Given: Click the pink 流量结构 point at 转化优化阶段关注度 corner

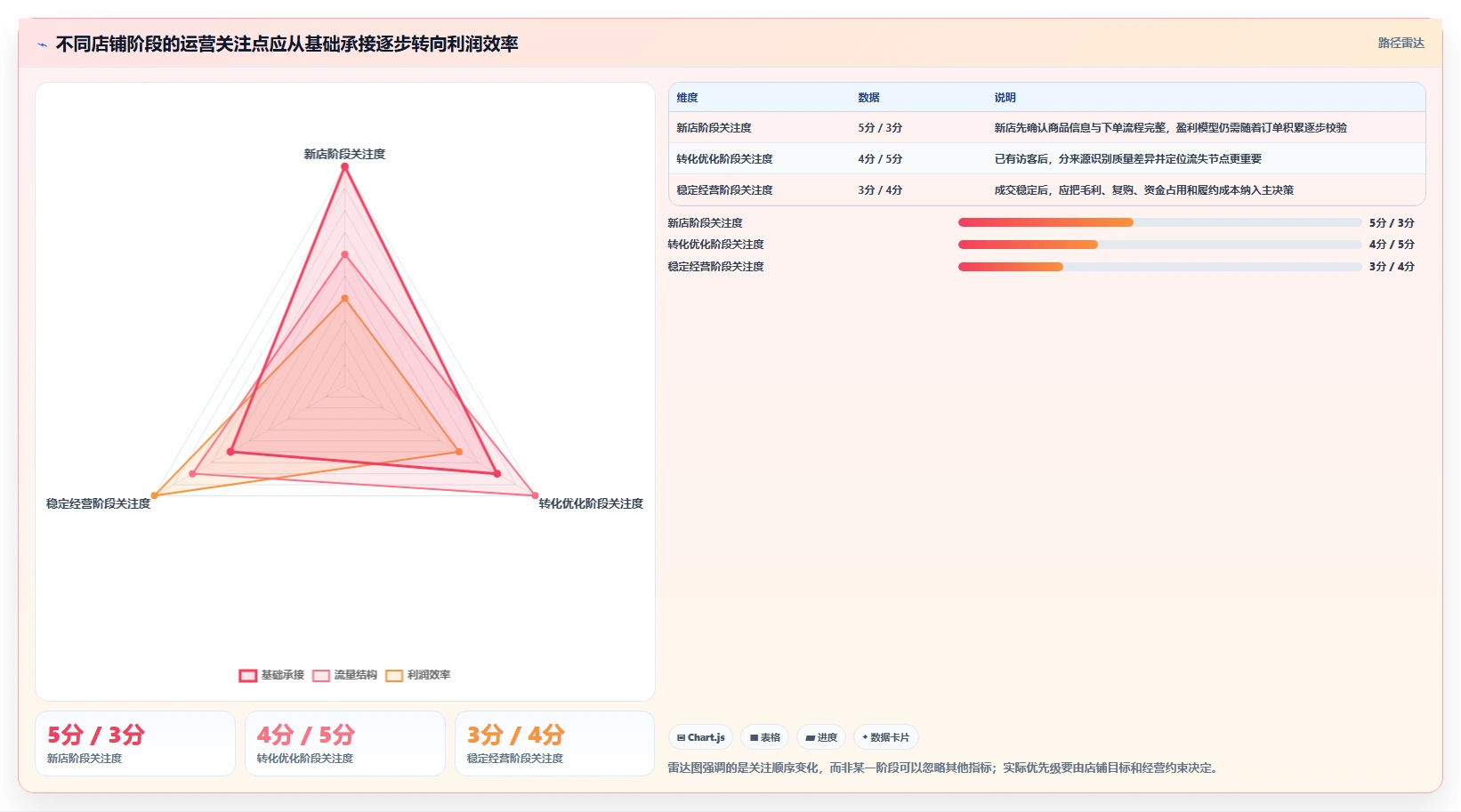Looking at the screenshot, I should click(535, 495).
